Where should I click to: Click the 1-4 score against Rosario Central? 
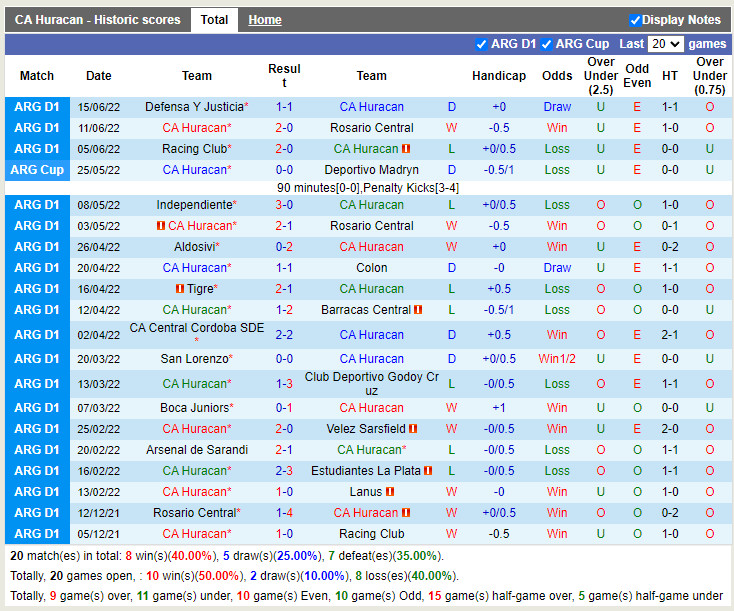(x=284, y=513)
